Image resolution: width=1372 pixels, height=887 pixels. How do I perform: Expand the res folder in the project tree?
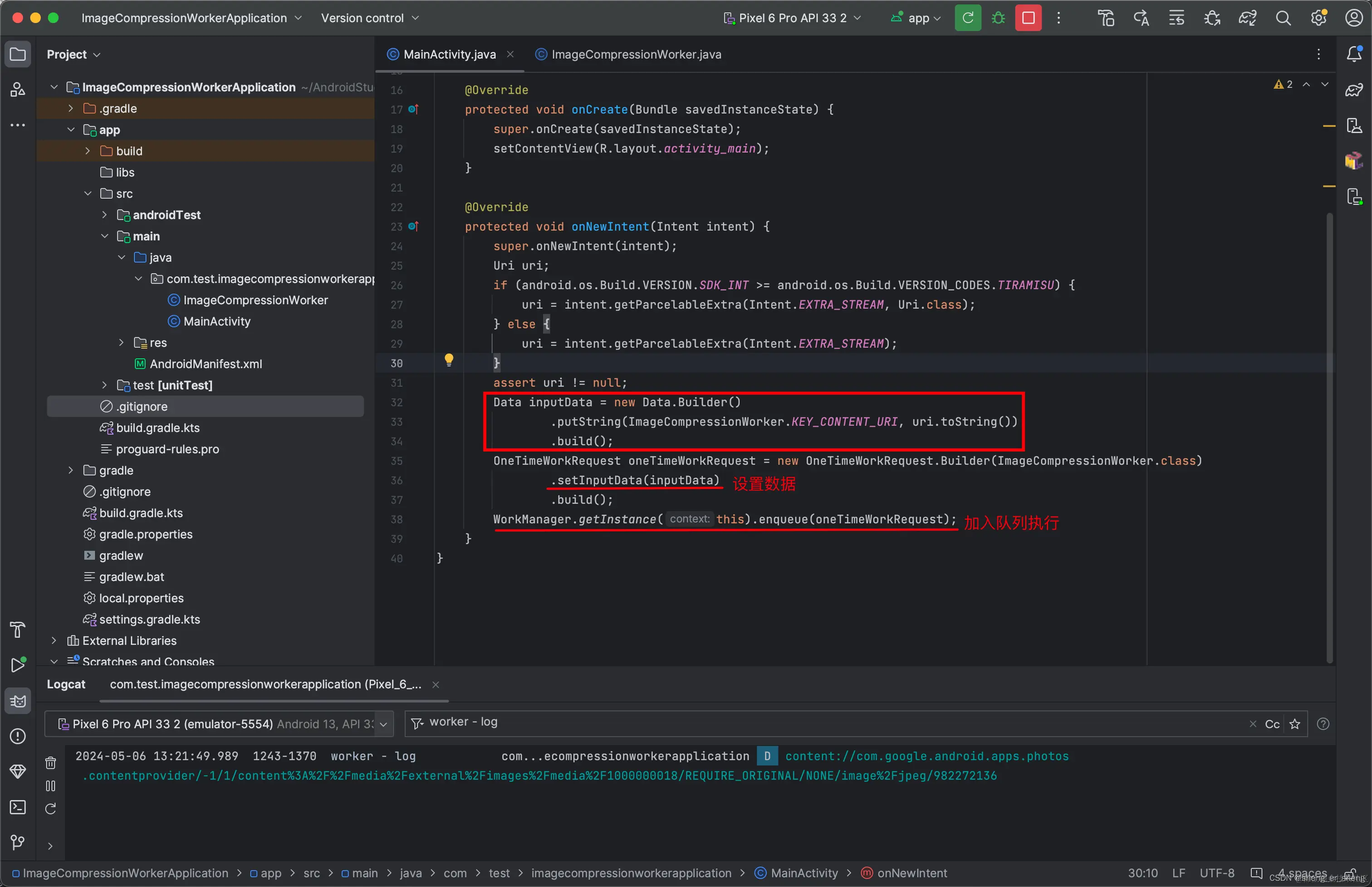[x=121, y=343]
